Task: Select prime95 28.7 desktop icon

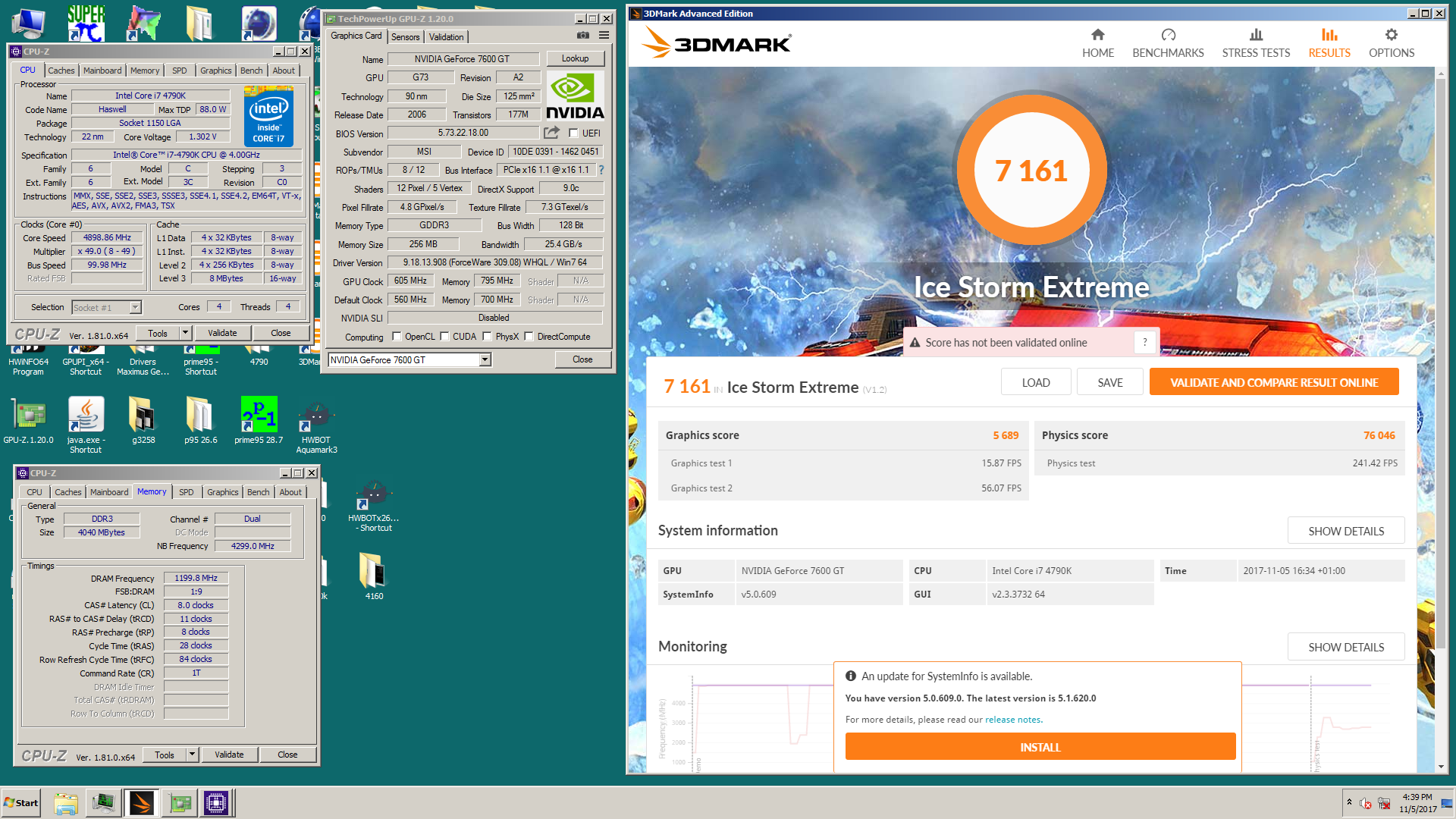Action: tap(259, 422)
